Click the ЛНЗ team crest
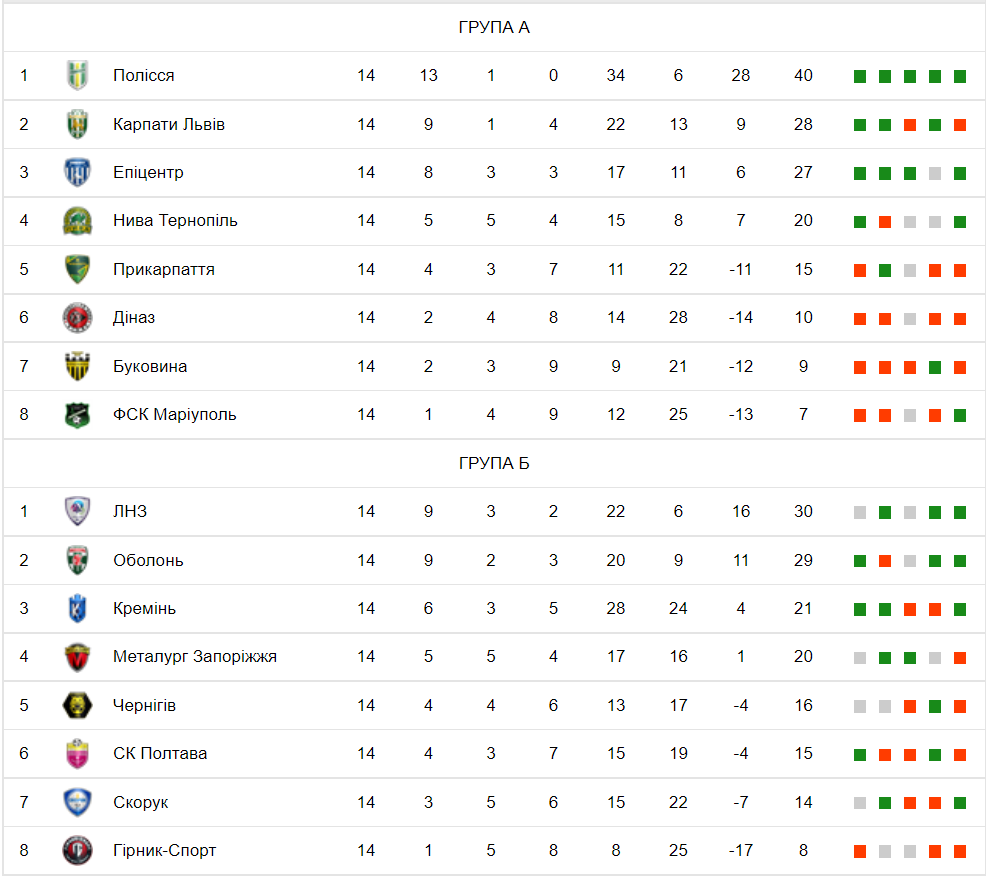The image size is (988, 878). [77, 511]
